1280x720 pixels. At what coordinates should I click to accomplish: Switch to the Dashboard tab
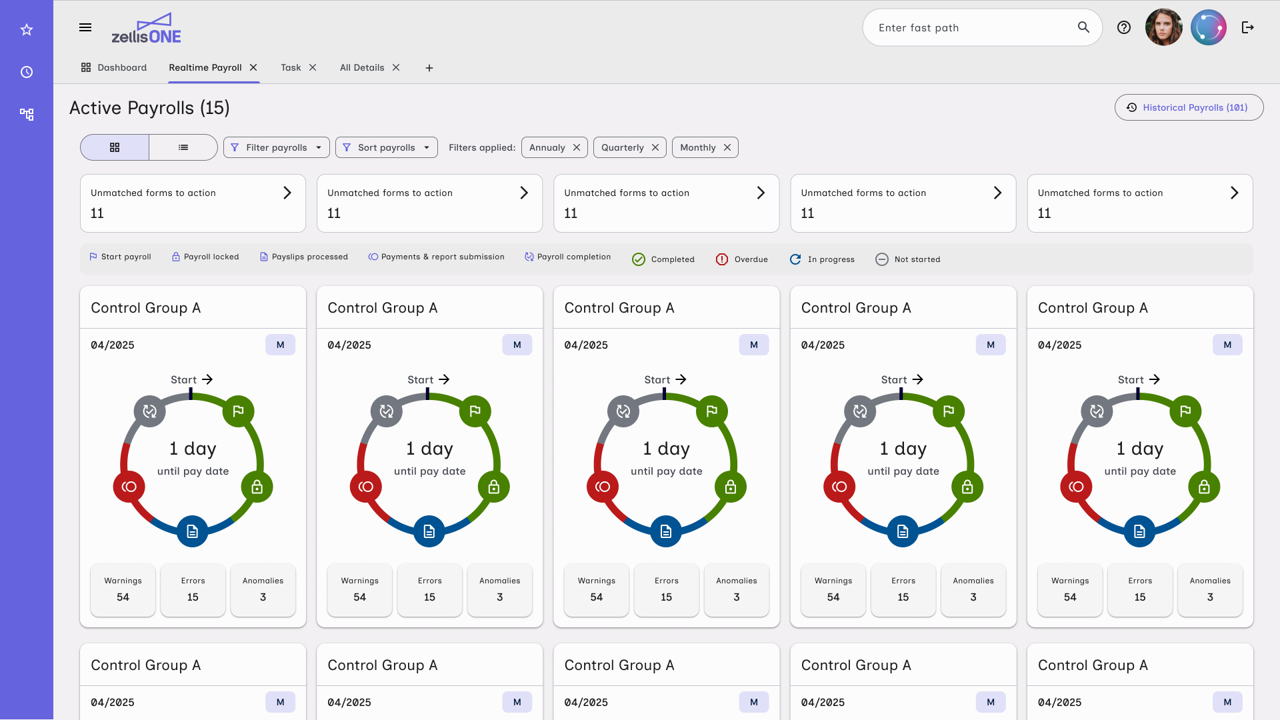point(114,68)
